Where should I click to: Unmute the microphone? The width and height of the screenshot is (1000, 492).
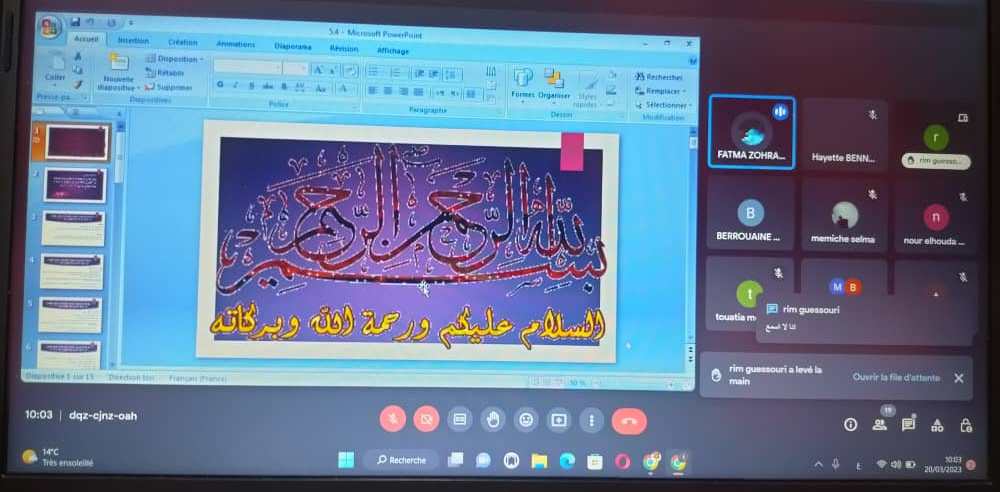coord(394,421)
